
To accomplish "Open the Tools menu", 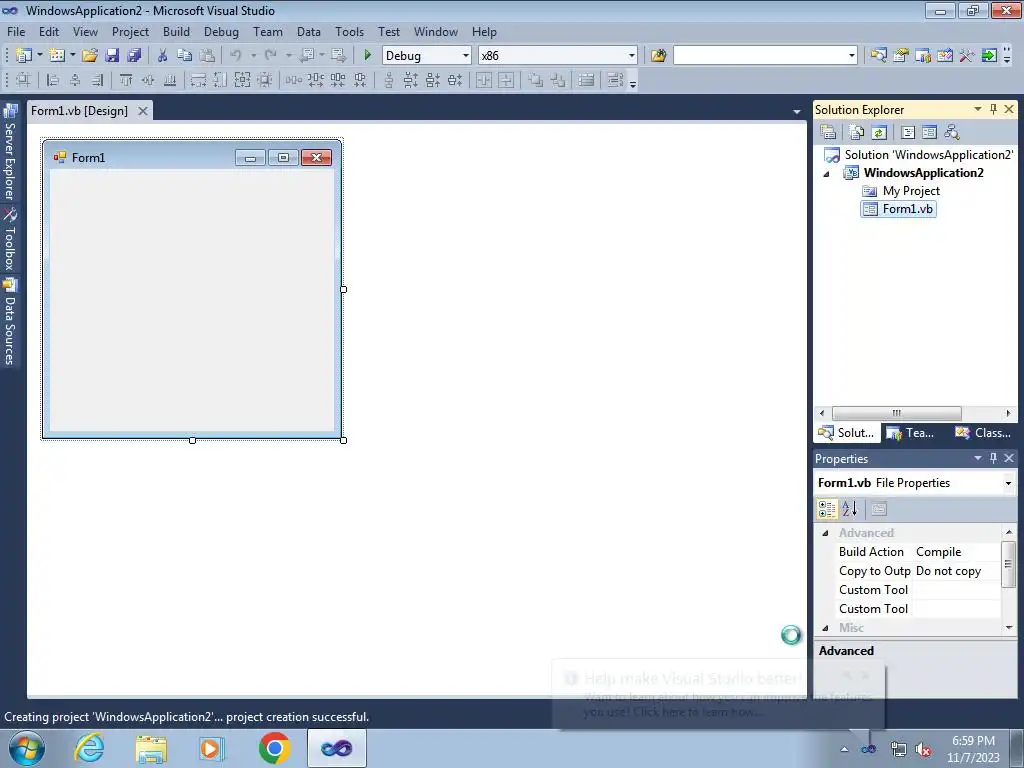I will tap(349, 31).
